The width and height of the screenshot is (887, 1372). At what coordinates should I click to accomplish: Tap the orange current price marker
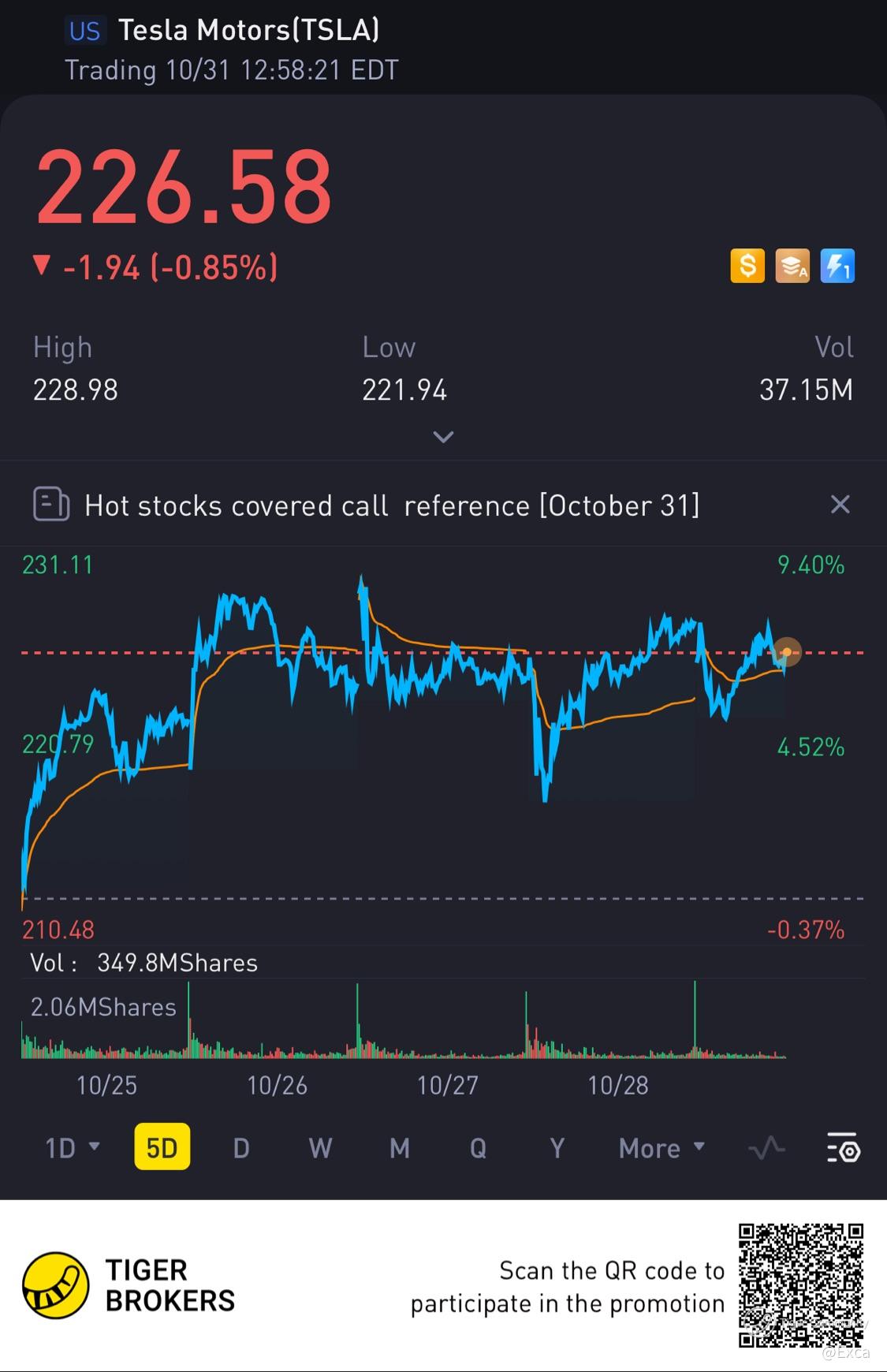tap(786, 652)
